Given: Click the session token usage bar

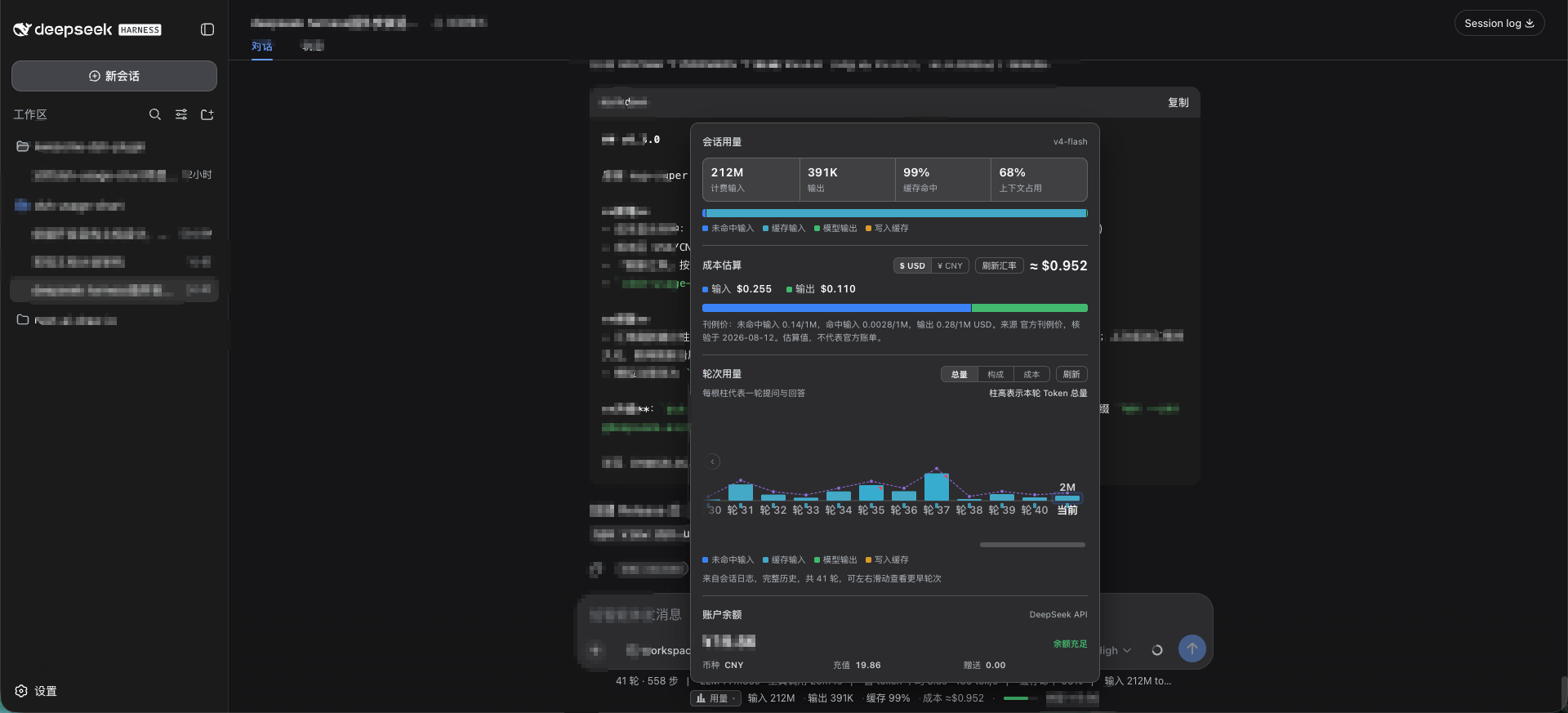Looking at the screenshot, I should 895,213.
